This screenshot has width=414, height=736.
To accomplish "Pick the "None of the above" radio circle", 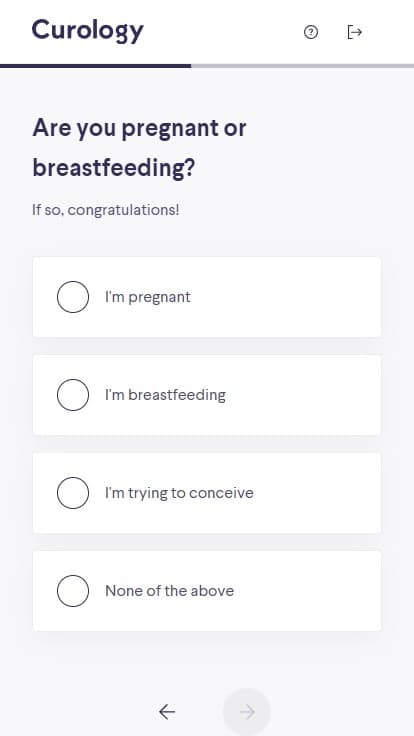I will pos(73,590).
